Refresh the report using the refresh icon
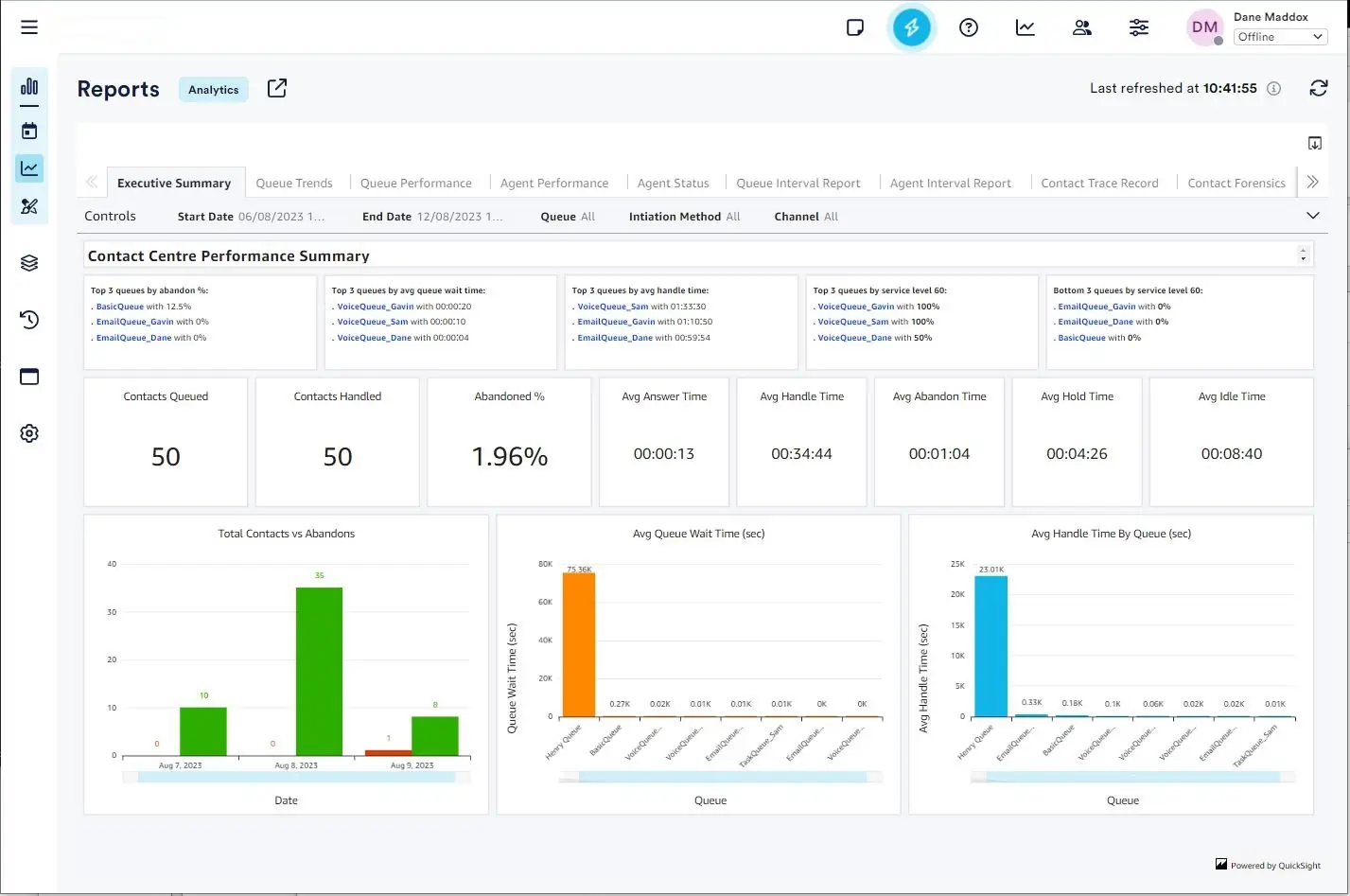Screen dimensions: 1350x896 point(1318,88)
